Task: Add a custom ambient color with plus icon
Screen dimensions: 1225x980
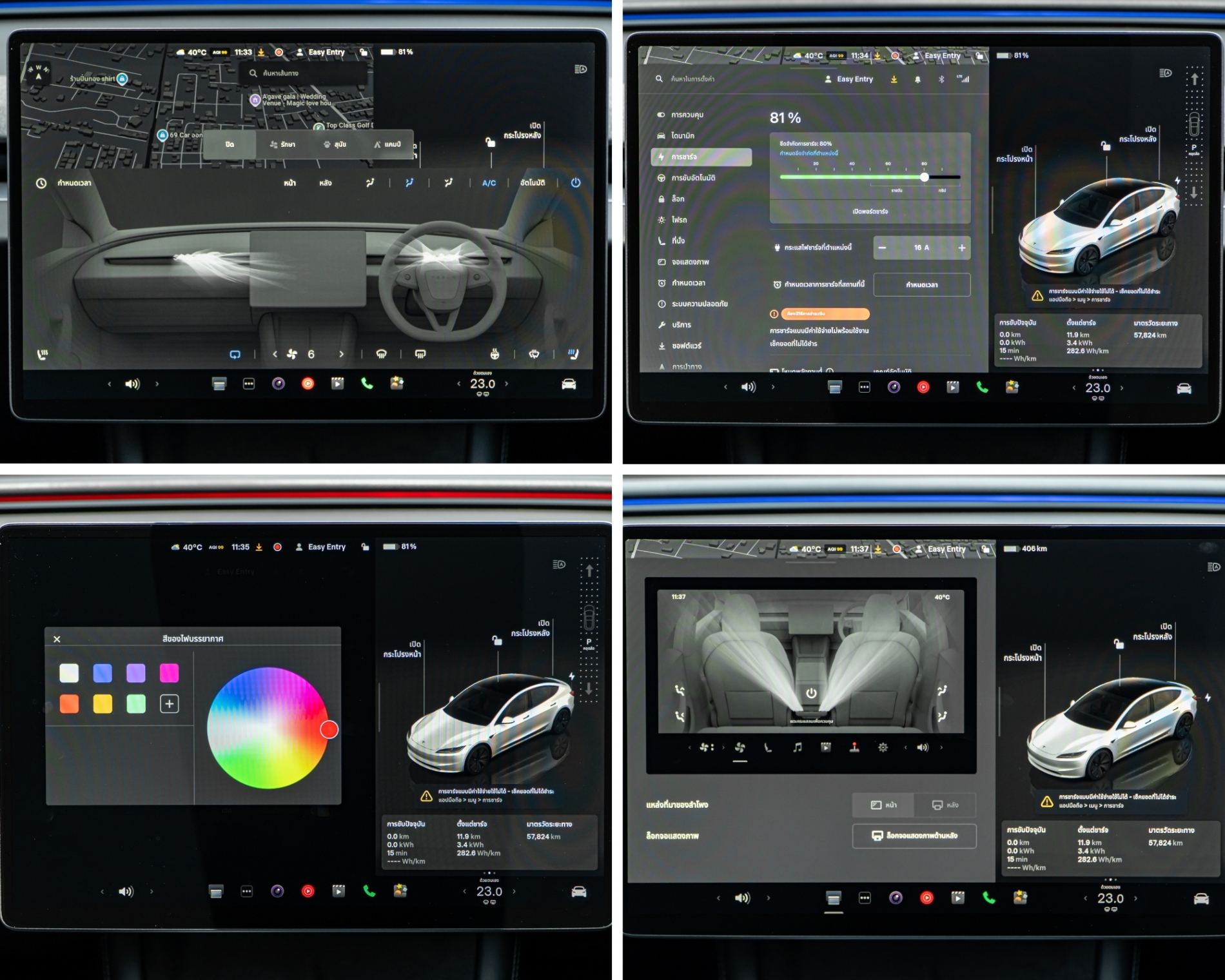Action: click(x=169, y=704)
